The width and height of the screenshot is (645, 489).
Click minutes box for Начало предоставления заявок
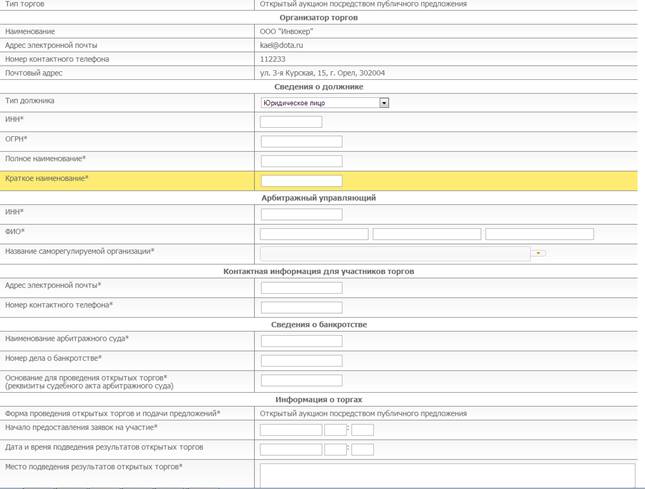362,430
